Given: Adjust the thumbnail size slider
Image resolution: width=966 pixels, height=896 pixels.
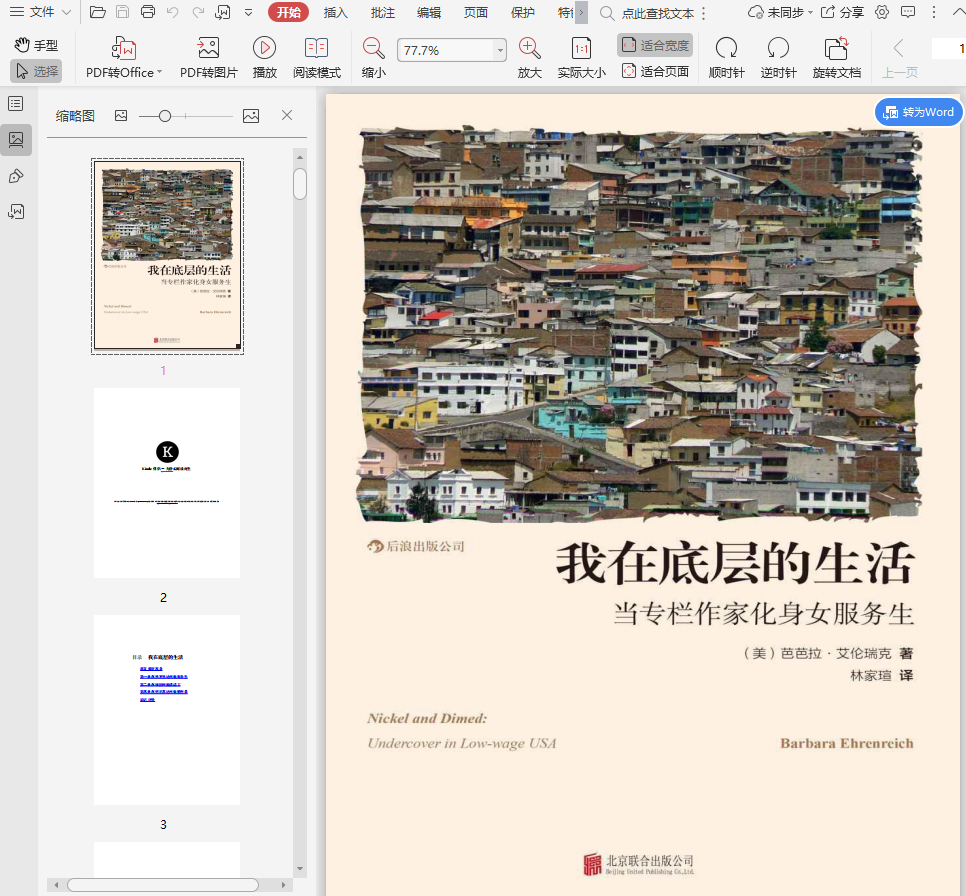Looking at the screenshot, I should (165, 116).
